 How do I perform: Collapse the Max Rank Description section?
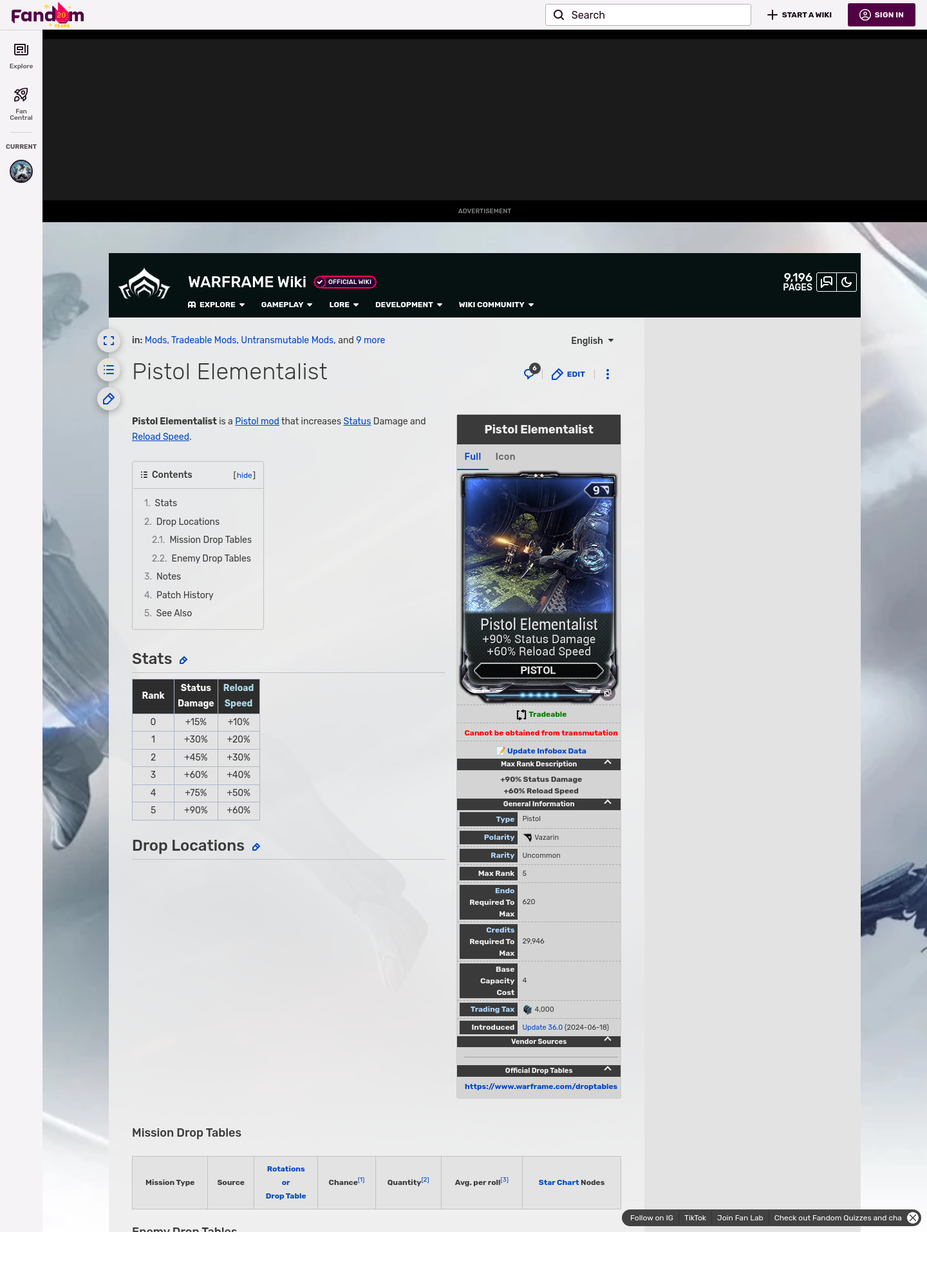click(607, 763)
